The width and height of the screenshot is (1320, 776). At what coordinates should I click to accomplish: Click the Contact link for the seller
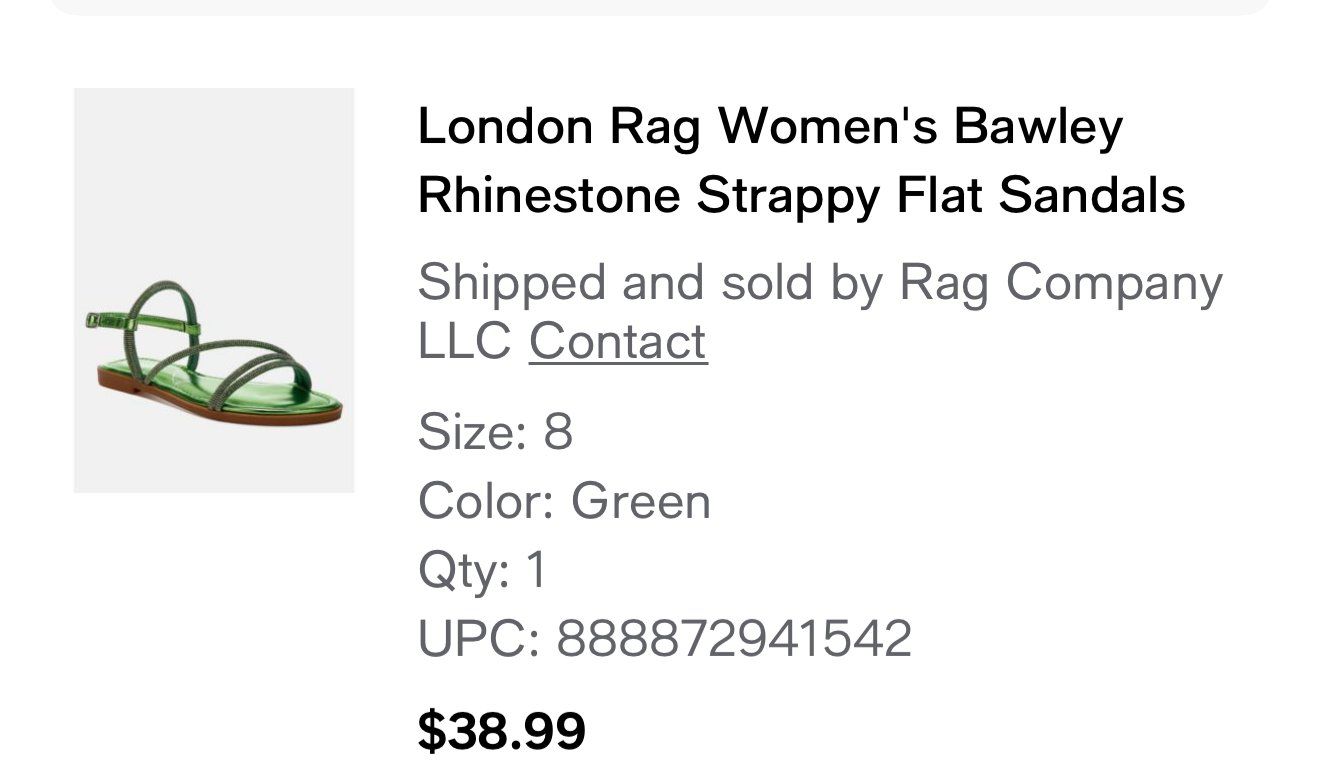[x=617, y=341]
